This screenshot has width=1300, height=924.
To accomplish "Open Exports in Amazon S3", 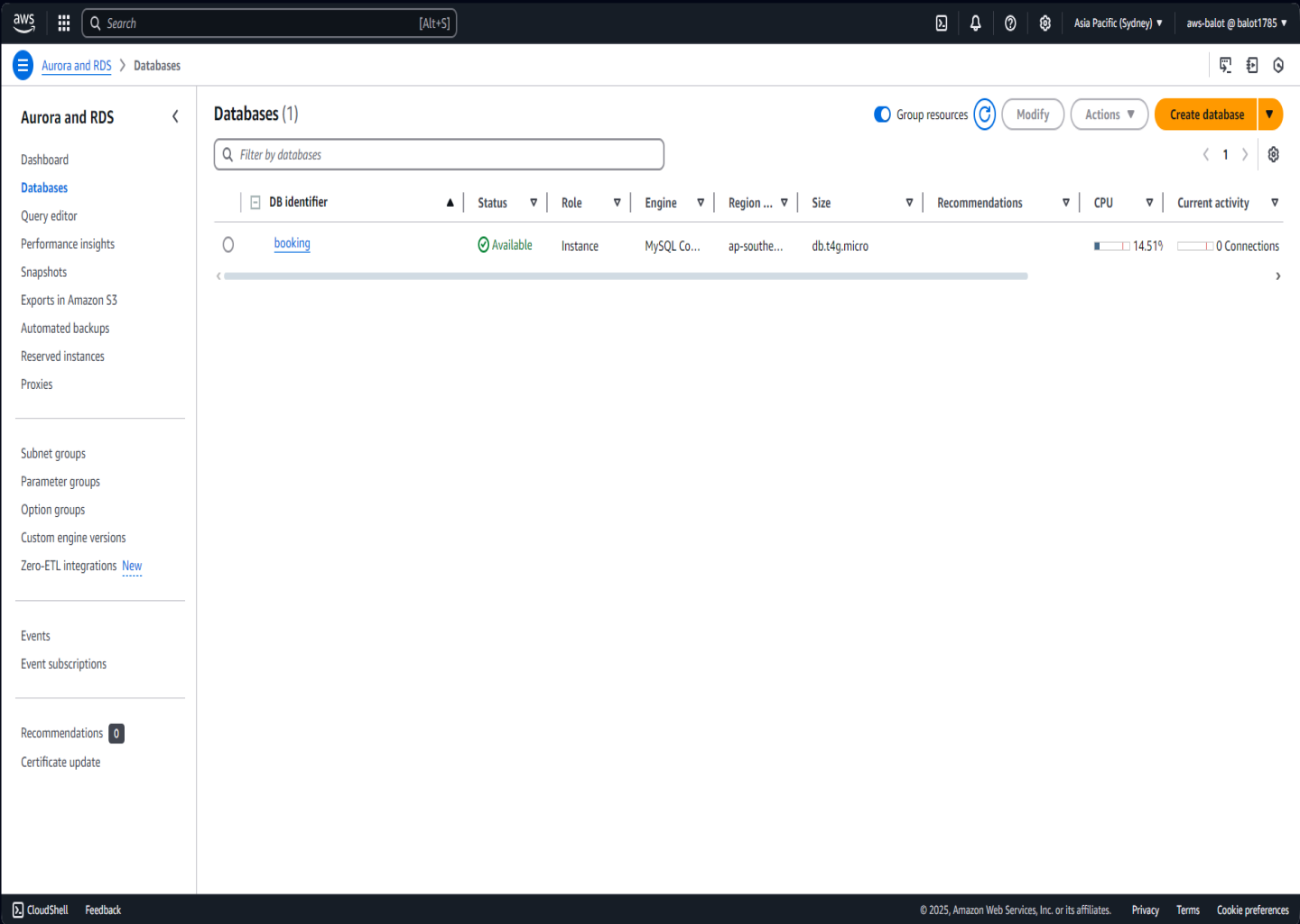I will pos(69,300).
